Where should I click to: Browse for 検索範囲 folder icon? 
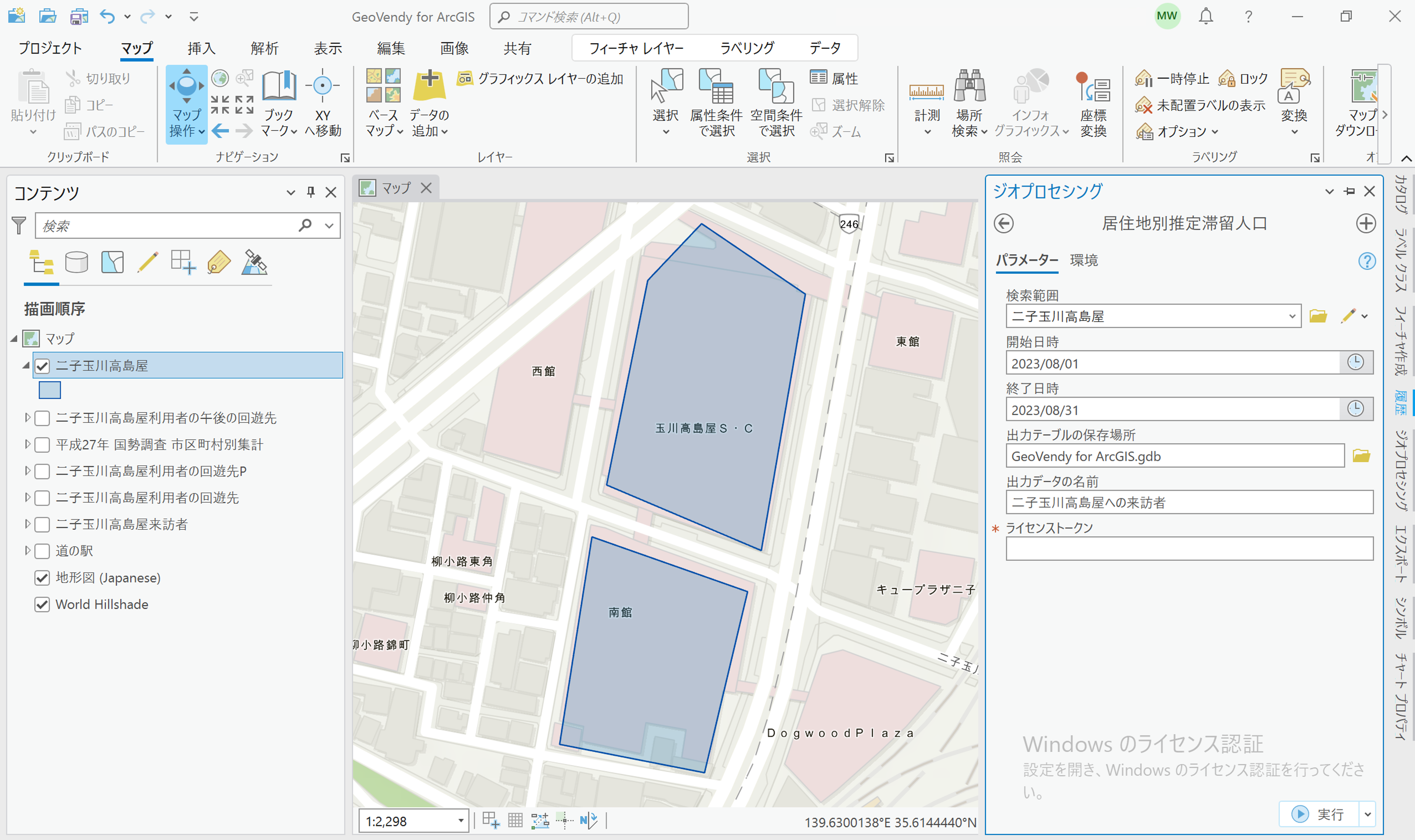pos(1318,316)
